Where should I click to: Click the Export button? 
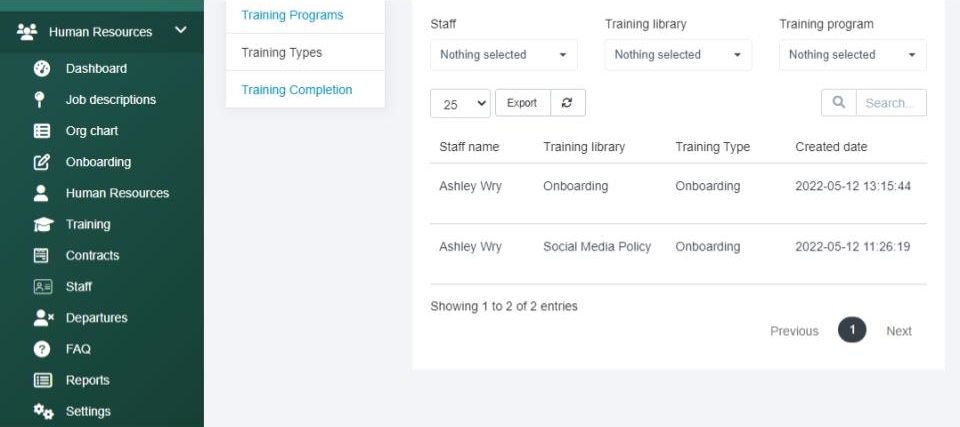point(522,103)
